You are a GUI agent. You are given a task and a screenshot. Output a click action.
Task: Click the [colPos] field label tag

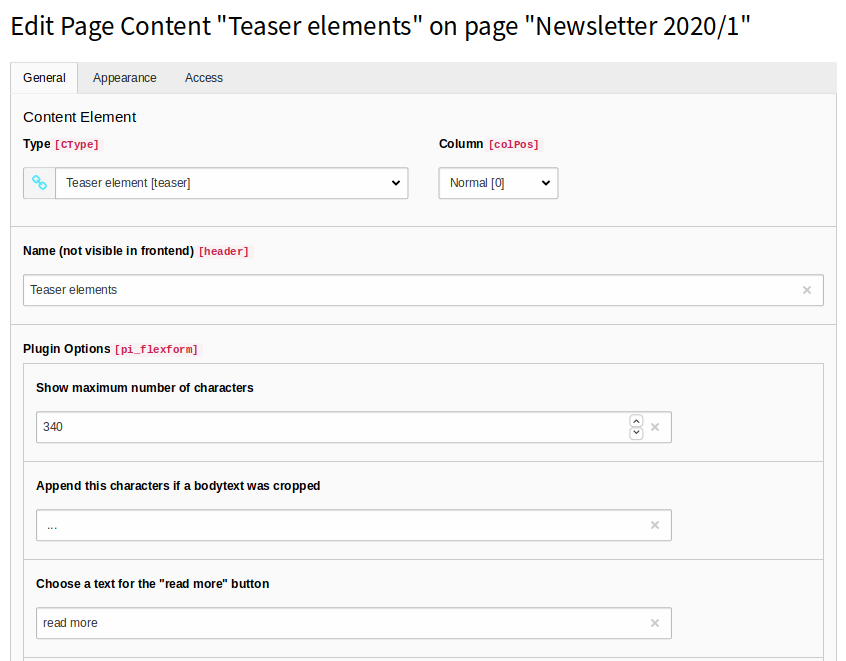point(514,145)
